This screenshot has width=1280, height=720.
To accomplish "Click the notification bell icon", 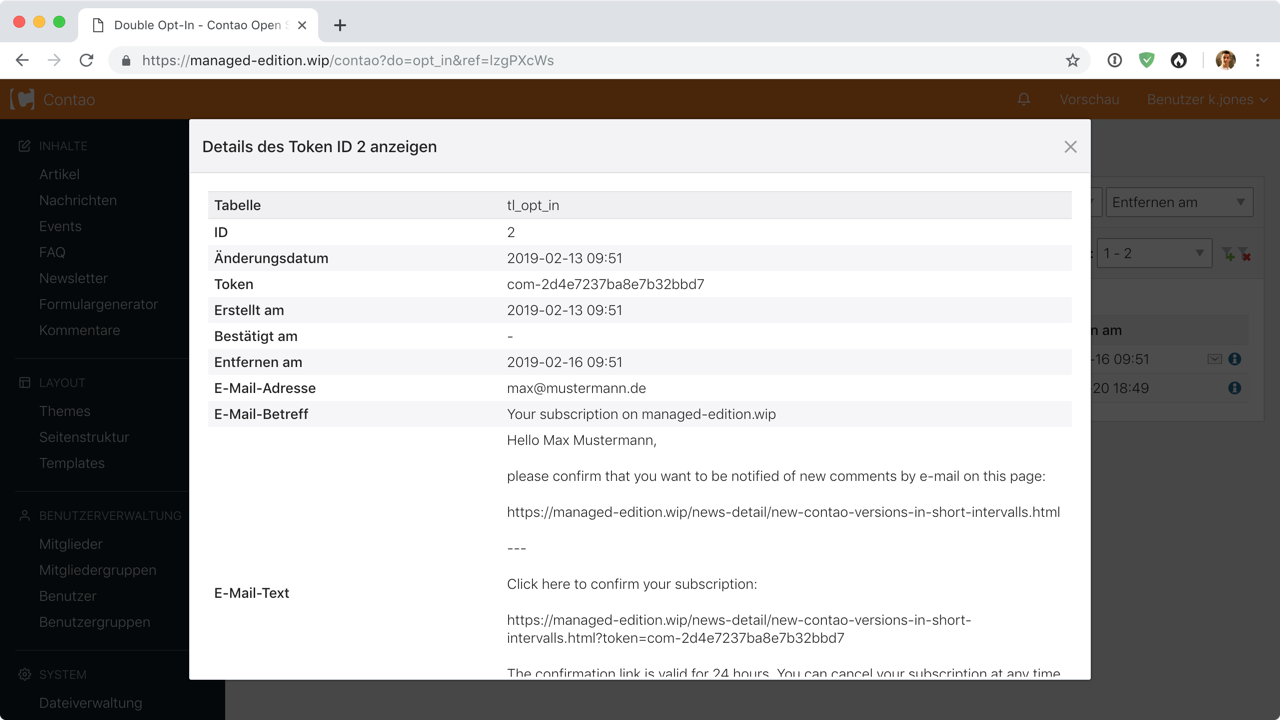I will 1024,100.
